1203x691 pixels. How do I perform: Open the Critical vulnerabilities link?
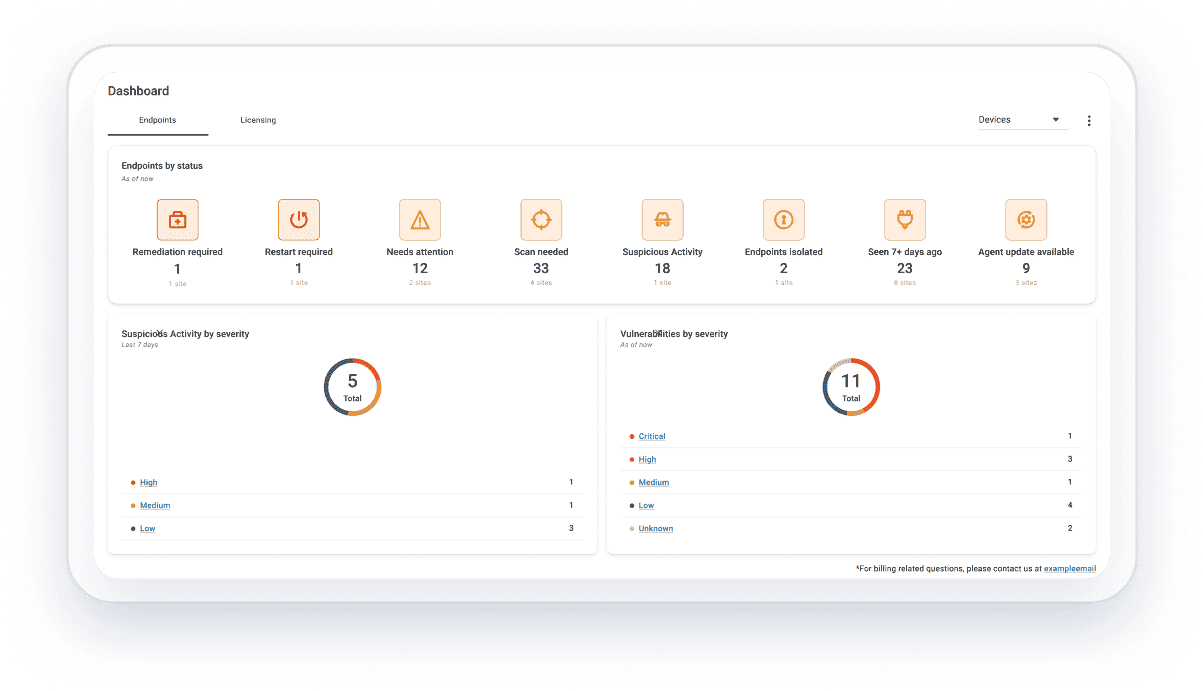point(652,436)
